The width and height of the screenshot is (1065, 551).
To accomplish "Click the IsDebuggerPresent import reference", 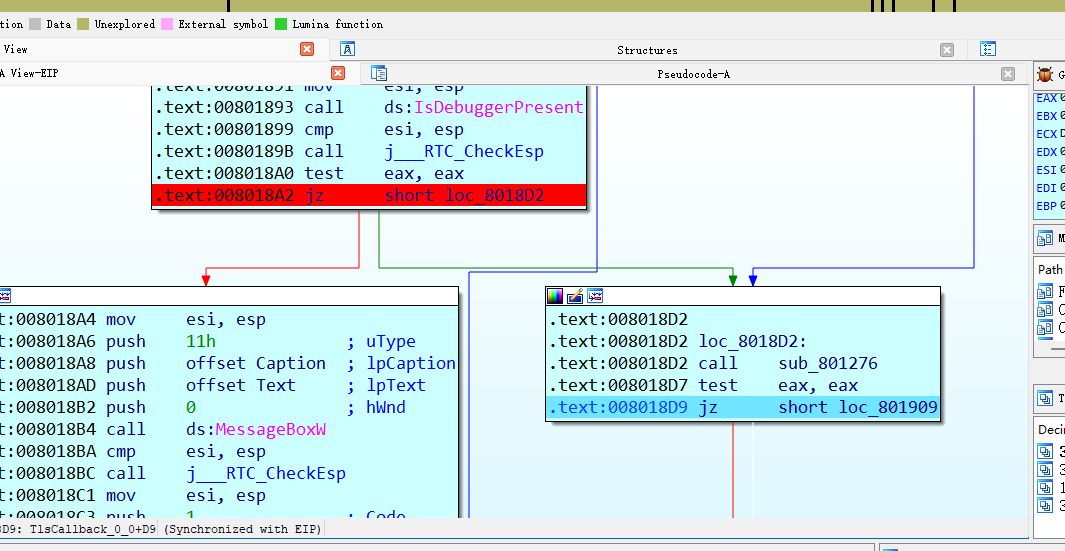I will point(498,108).
